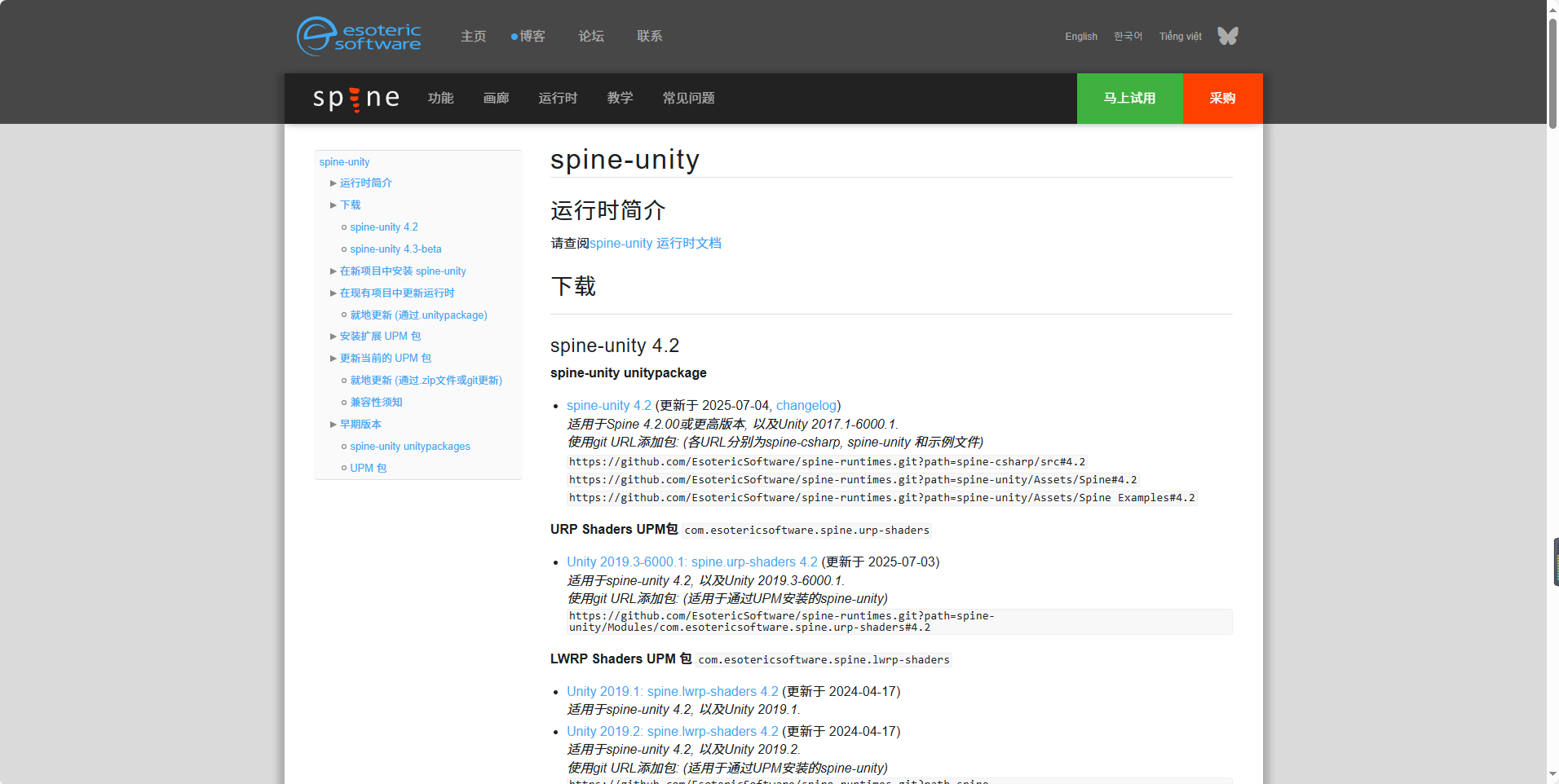The image size is (1559, 784).
Task: Go to 就地更新 (通过.zip文件或git更新) entry
Action: click(426, 381)
